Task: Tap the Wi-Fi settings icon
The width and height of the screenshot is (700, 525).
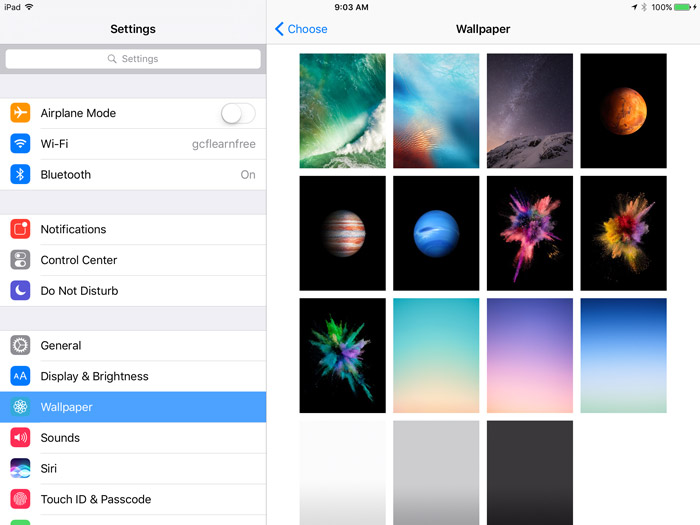Action: tap(20, 144)
